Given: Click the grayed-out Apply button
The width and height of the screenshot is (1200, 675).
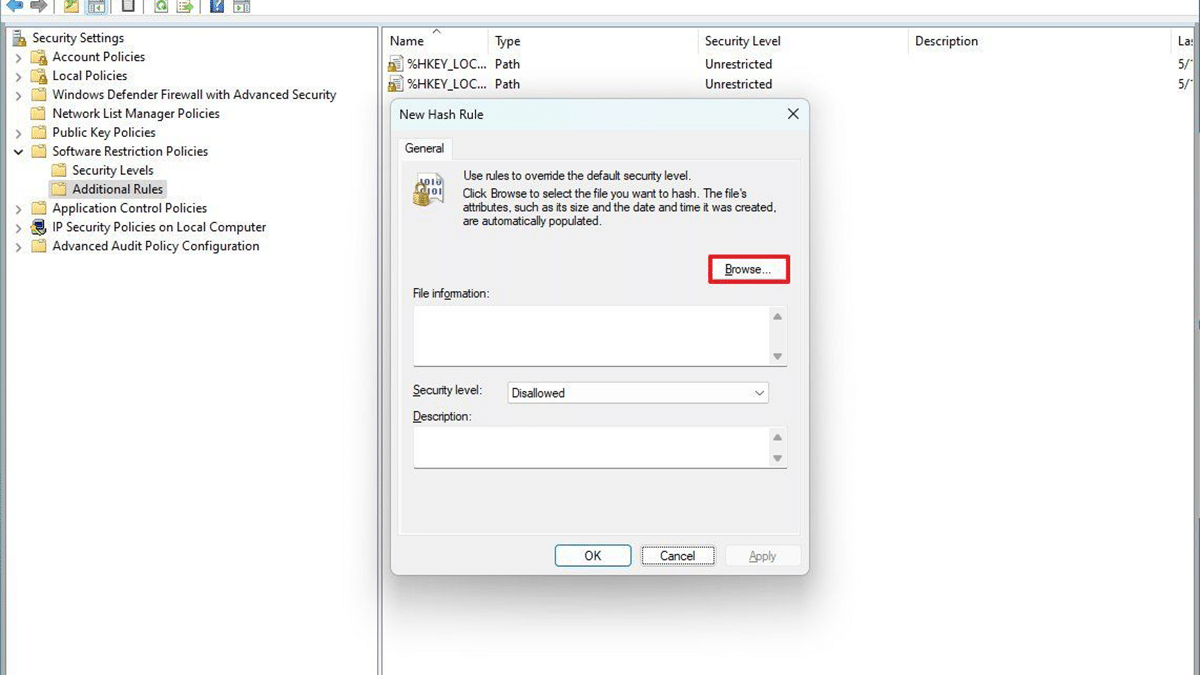Looking at the screenshot, I should [x=763, y=556].
